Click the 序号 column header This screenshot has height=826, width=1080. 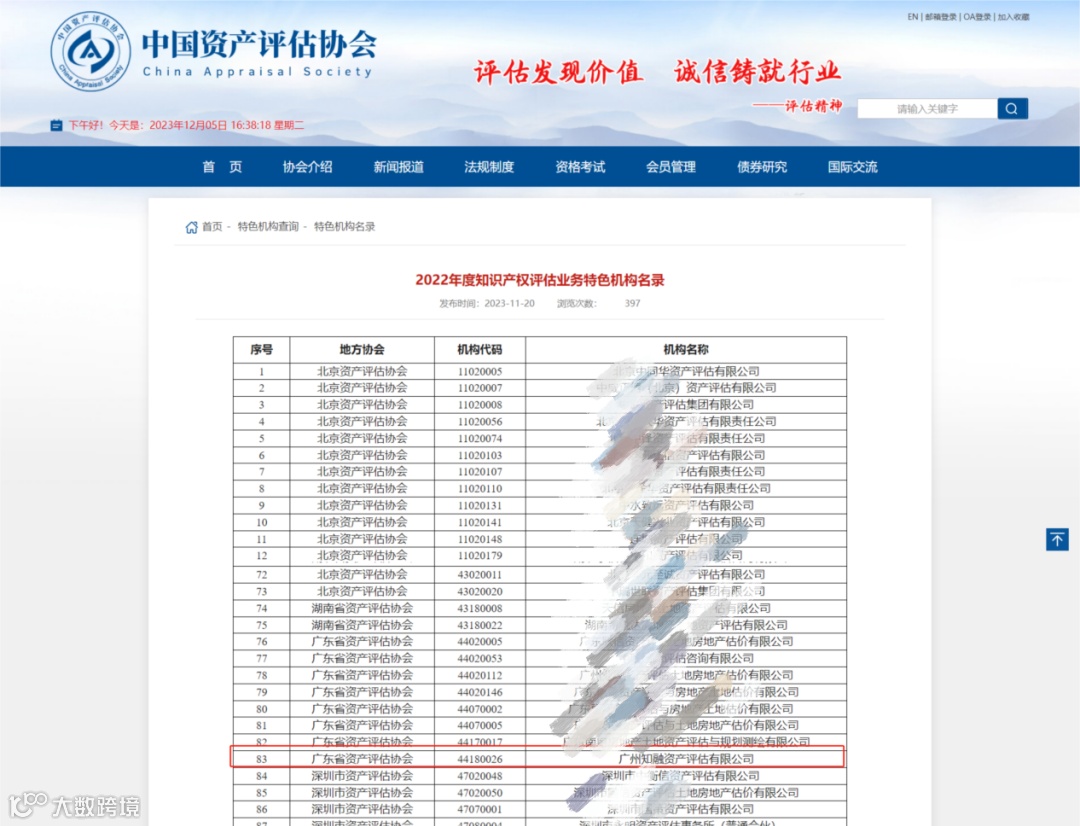(261, 349)
